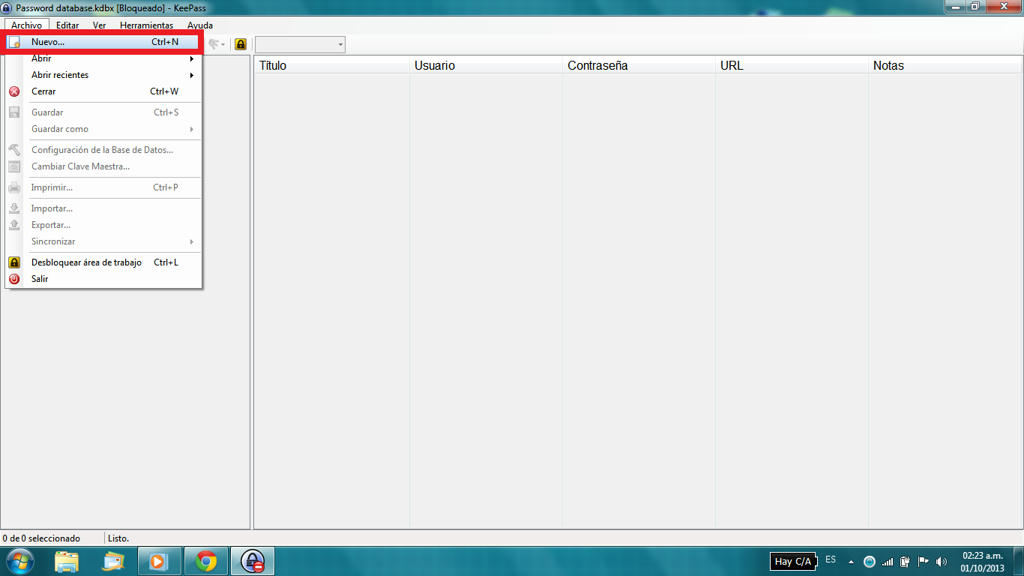Open the Windows Start orb
The height and width of the screenshot is (576, 1024).
(20, 562)
